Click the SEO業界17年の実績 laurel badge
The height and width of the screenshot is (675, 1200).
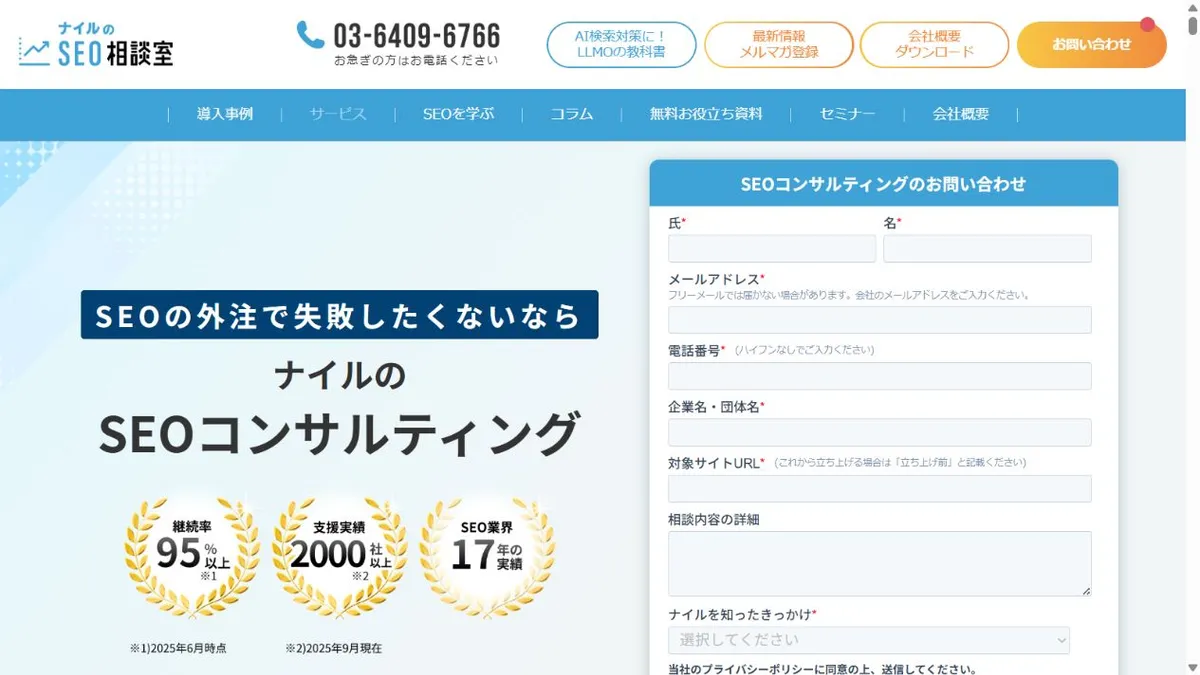[x=487, y=555]
